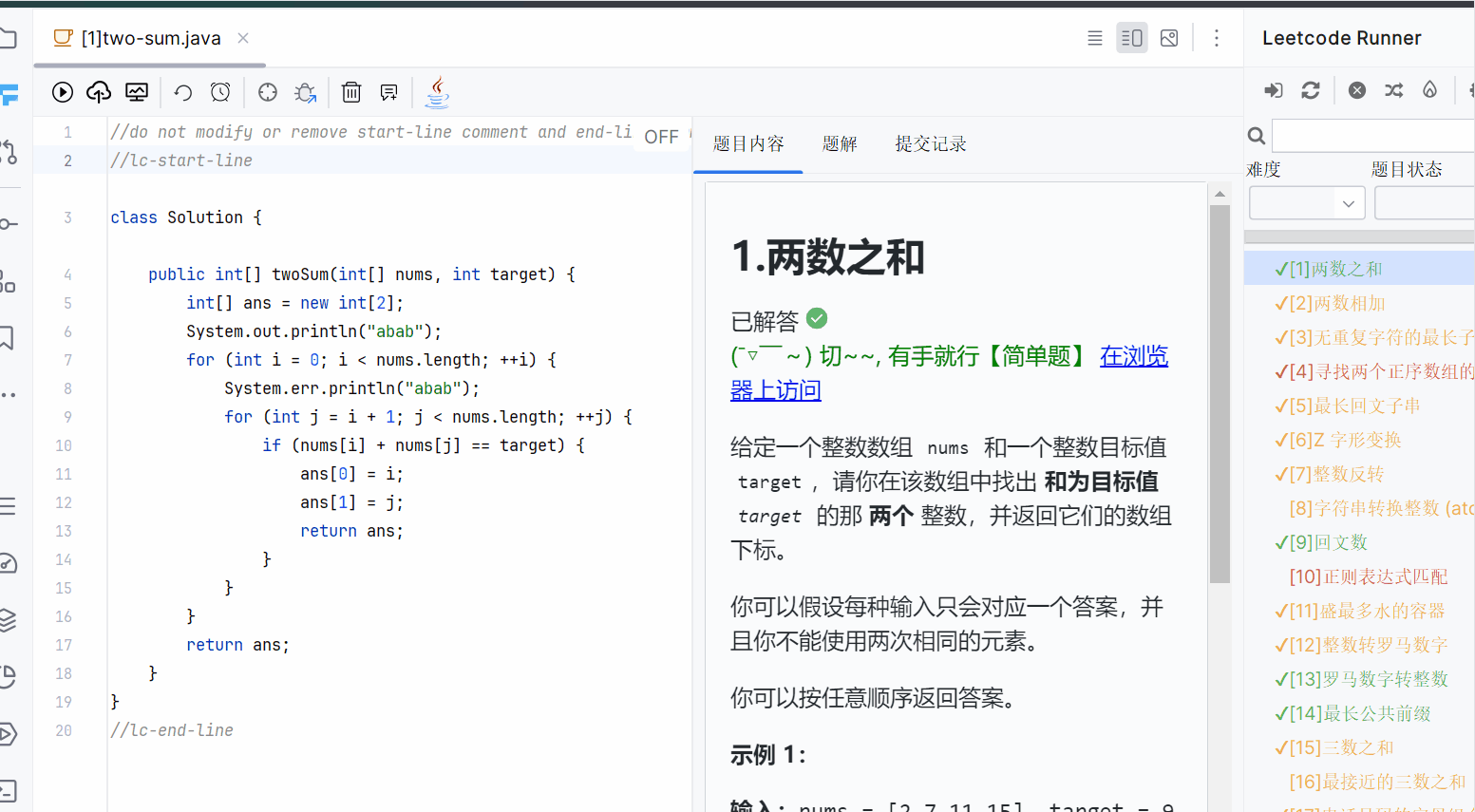The height and width of the screenshot is (812, 1475).
Task: Open the editor tab's three-dot options menu
Action: (x=1217, y=38)
